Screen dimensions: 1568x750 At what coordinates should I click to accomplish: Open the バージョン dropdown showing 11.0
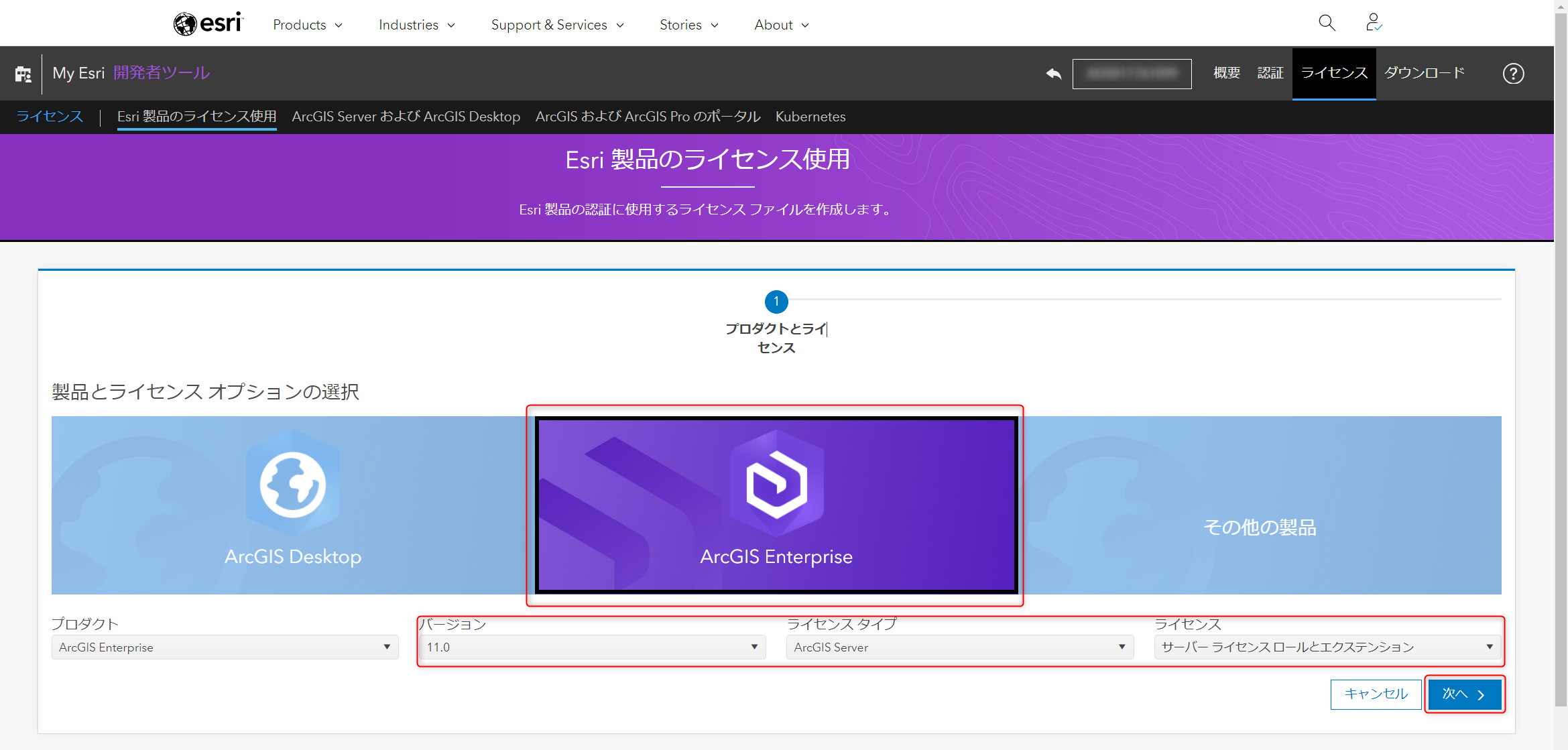pyautogui.click(x=593, y=647)
